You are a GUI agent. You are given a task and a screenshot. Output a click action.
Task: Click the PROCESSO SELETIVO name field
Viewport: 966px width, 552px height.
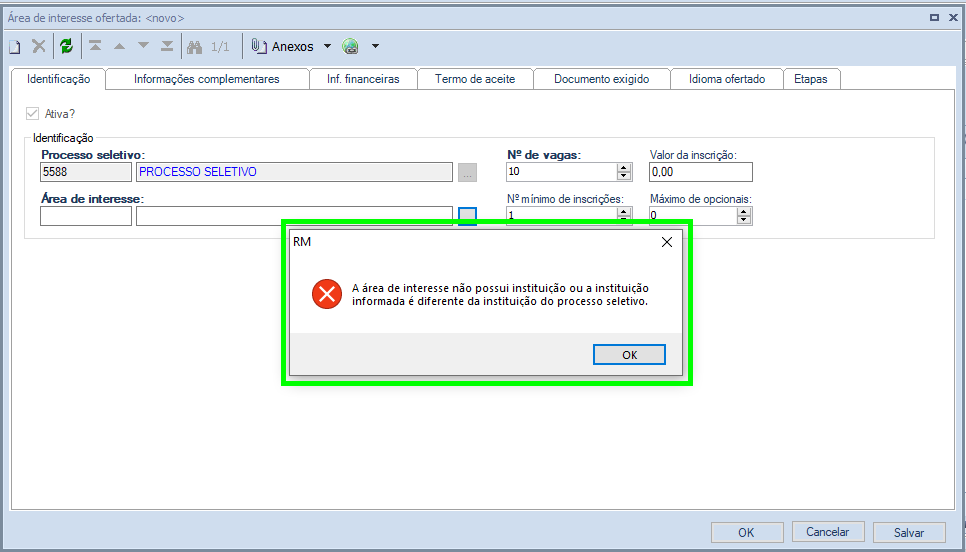(x=294, y=172)
